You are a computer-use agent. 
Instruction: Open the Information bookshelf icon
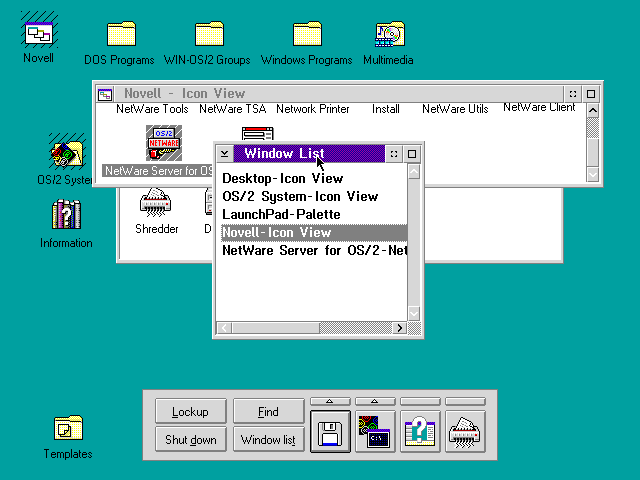pyautogui.click(x=66, y=214)
